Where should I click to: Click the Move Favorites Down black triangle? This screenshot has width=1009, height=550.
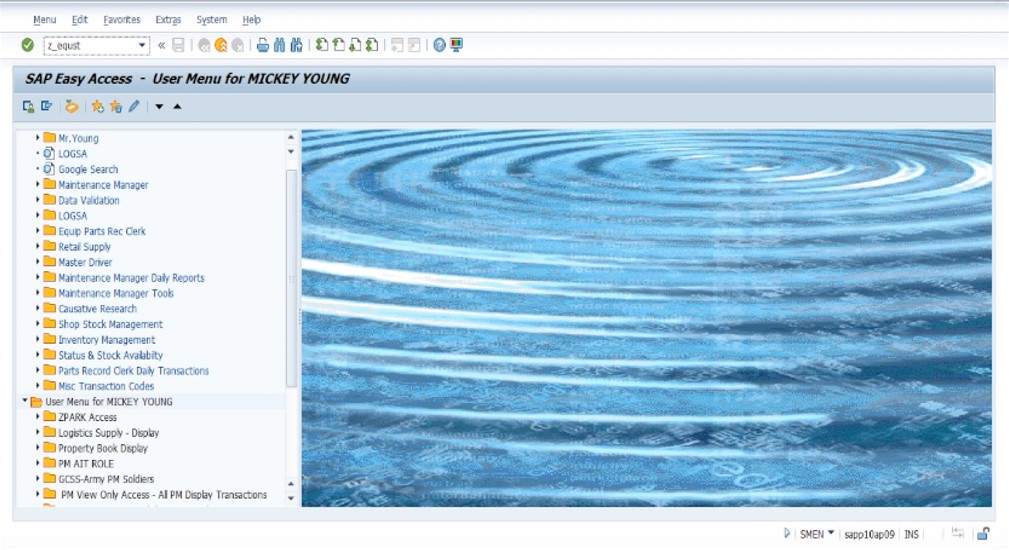(159, 107)
